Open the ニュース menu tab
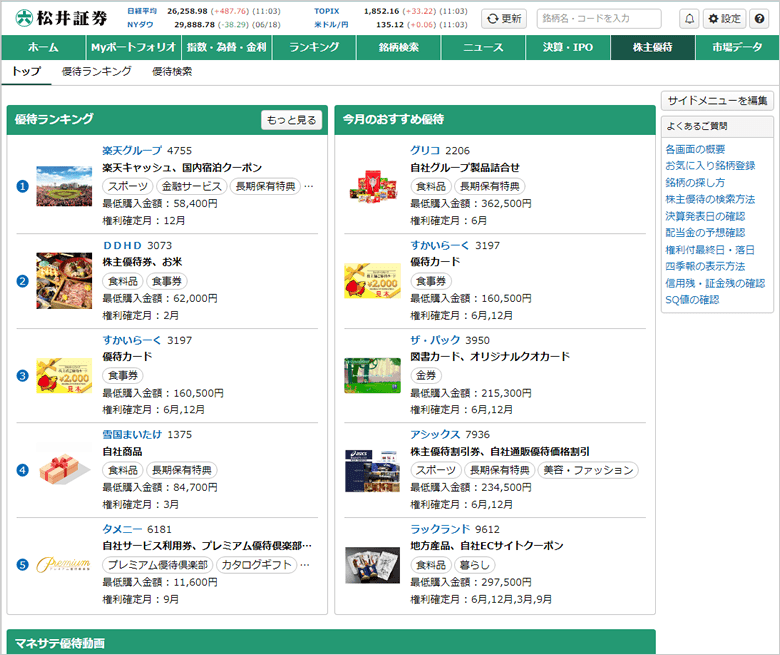The image size is (780, 655). click(x=483, y=47)
